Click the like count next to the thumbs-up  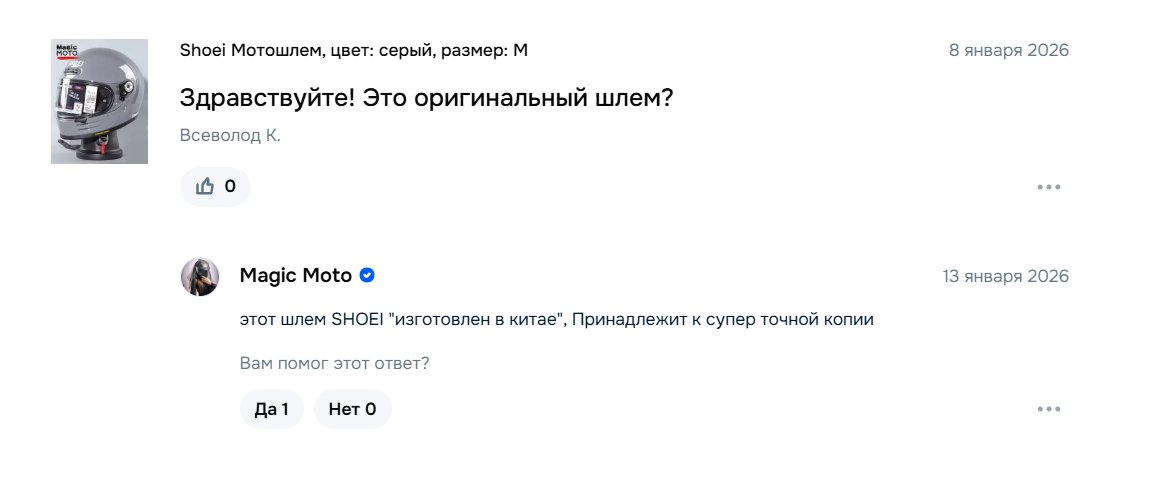coord(231,186)
